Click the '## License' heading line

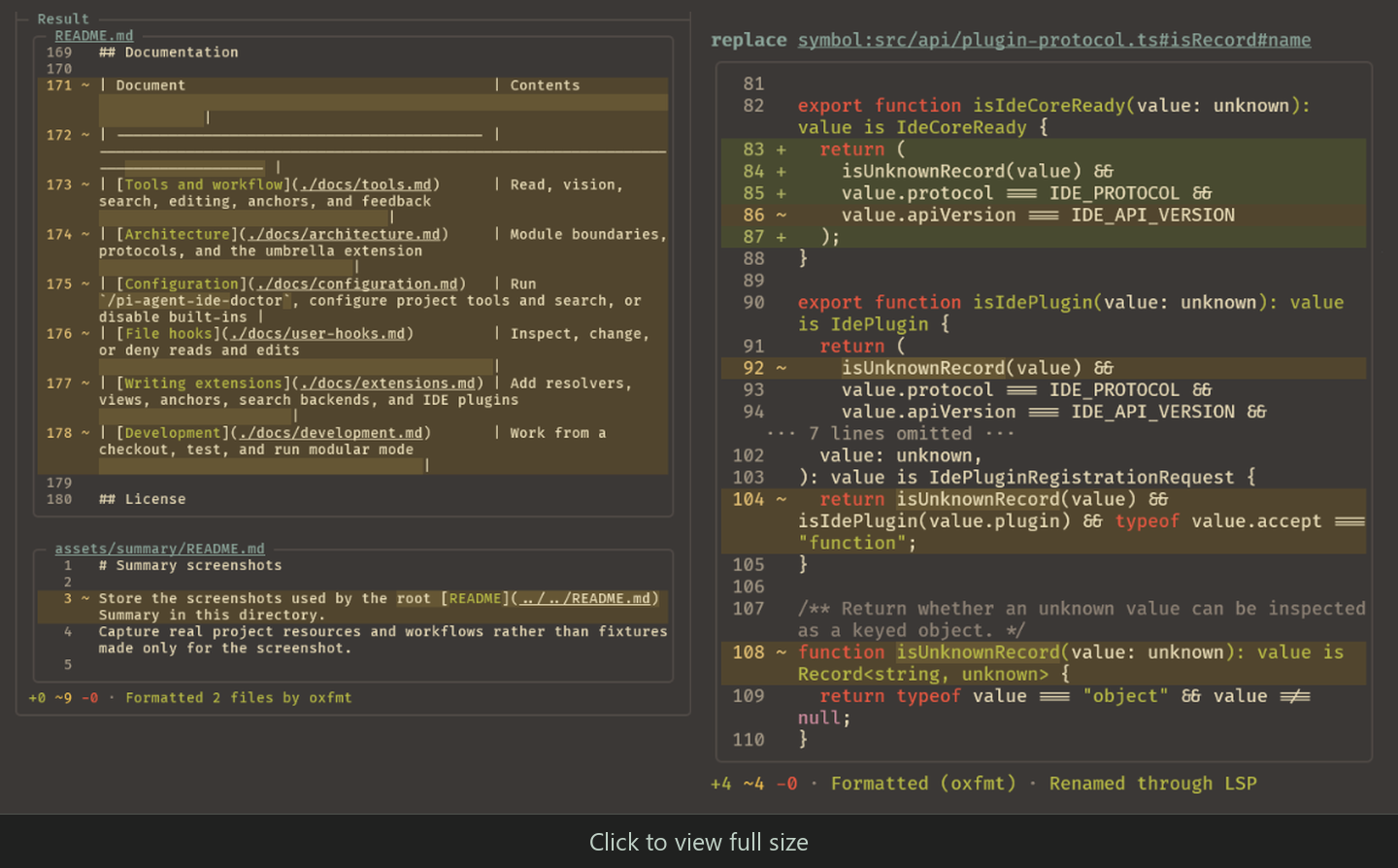[143, 499]
